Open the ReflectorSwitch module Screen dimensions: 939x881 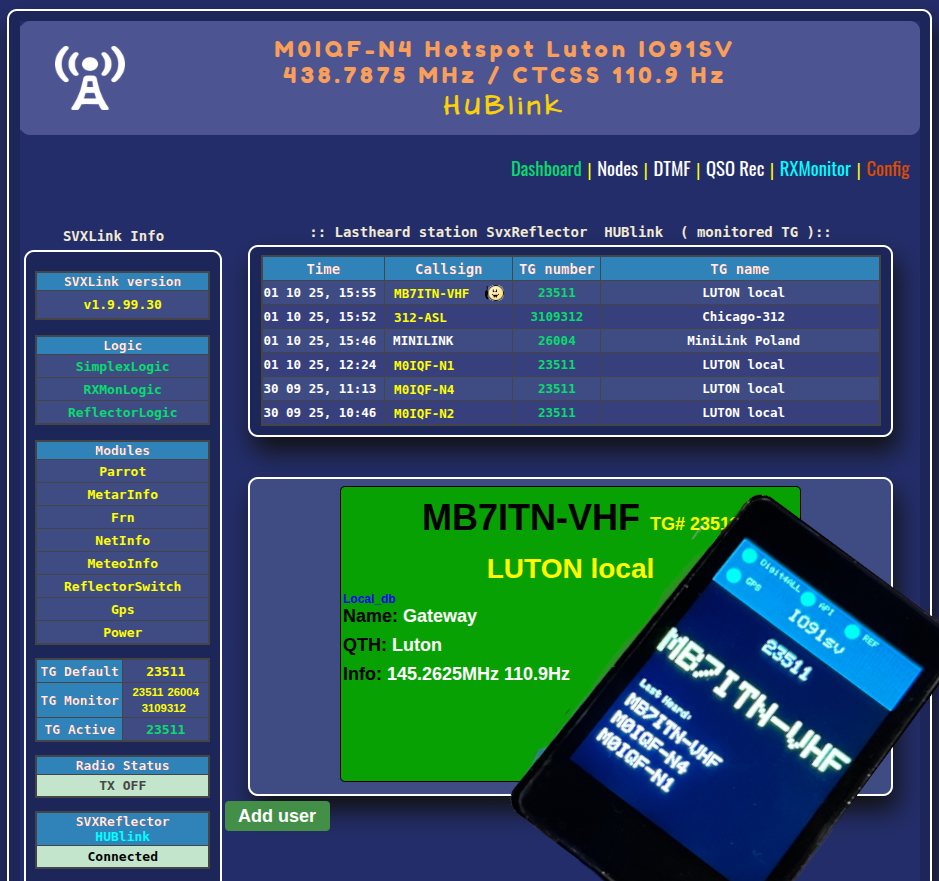click(x=122, y=587)
